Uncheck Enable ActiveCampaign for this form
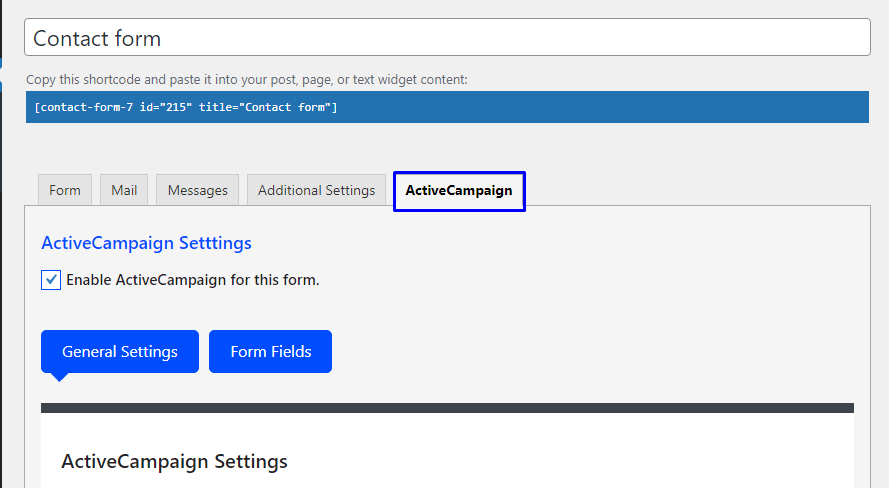The width and height of the screenshot is (889, 488). point(51,280)
